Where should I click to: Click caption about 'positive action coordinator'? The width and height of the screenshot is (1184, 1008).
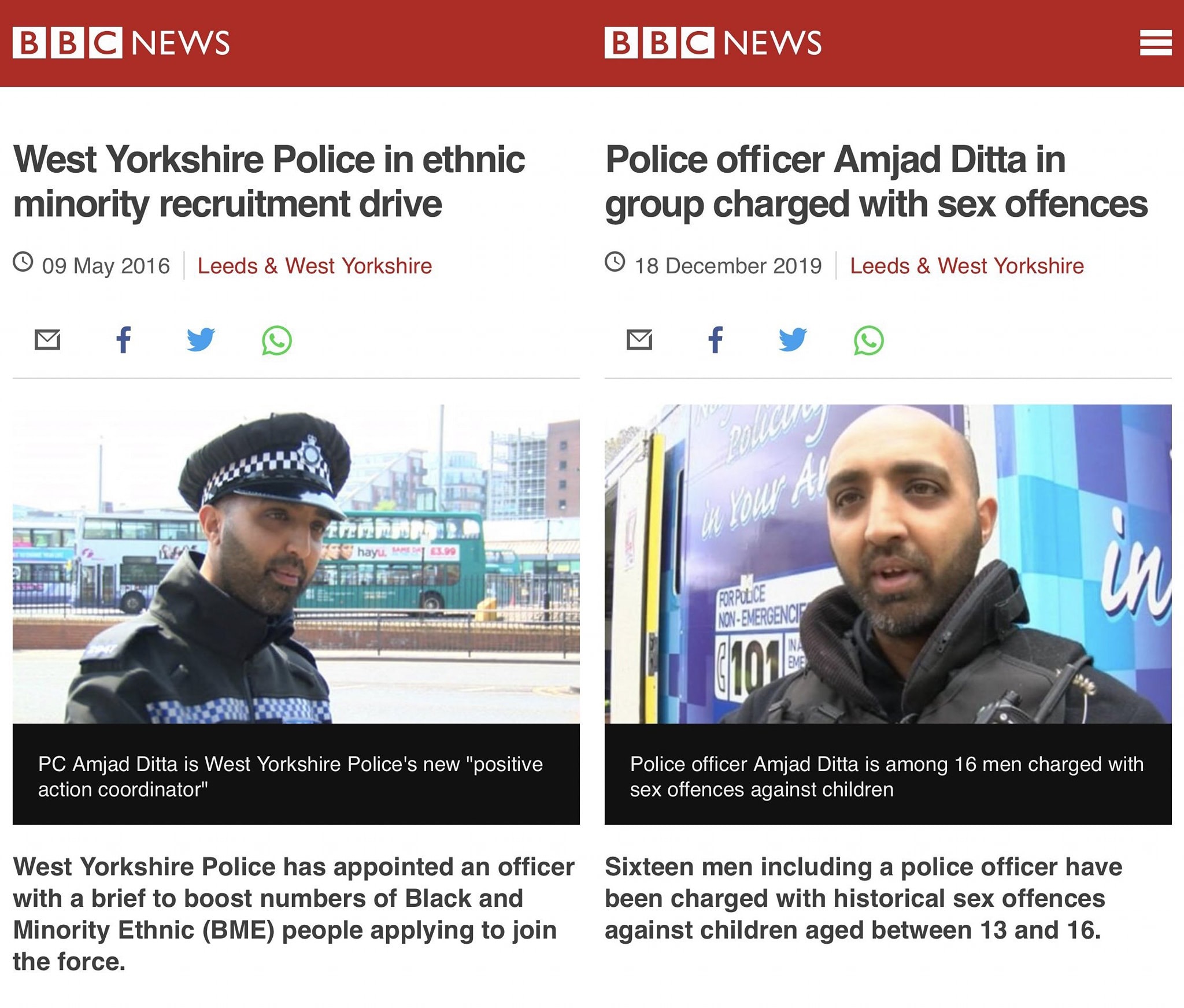(290, 777)
